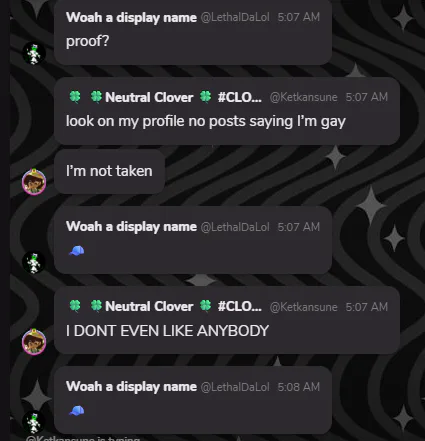Click the avatar next to "I DONT EVEN LIKE ANYBODY"
The width and height of the screenshot is (425, 441).
[x=34, y=342]
